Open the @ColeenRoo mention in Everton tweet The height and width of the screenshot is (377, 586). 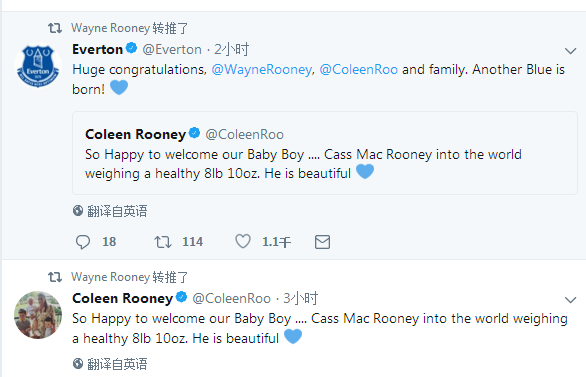click(x=358, y=69)
